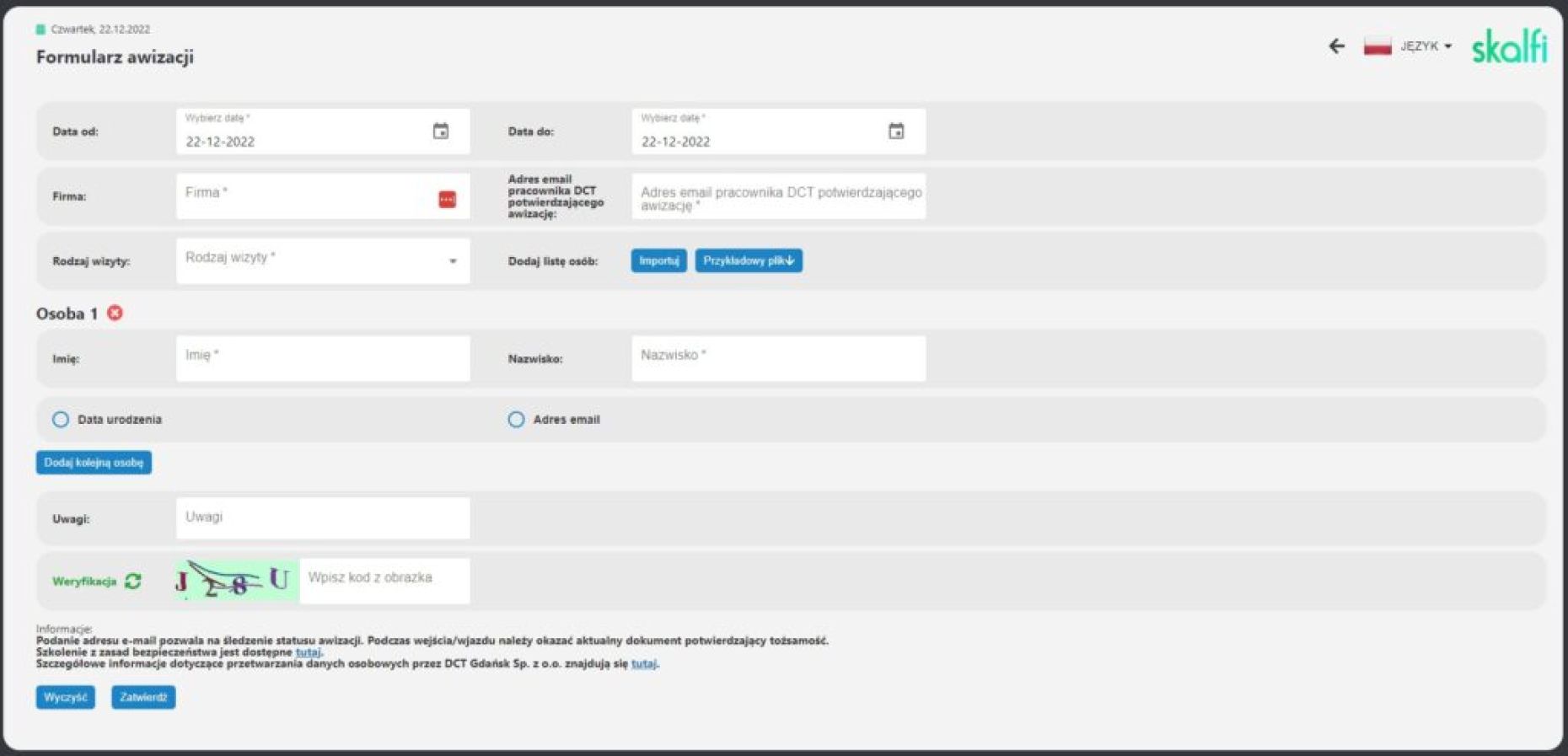Open the safety training tutaj link
This screenshot has height=756, width=1568.
coord(308,652)
